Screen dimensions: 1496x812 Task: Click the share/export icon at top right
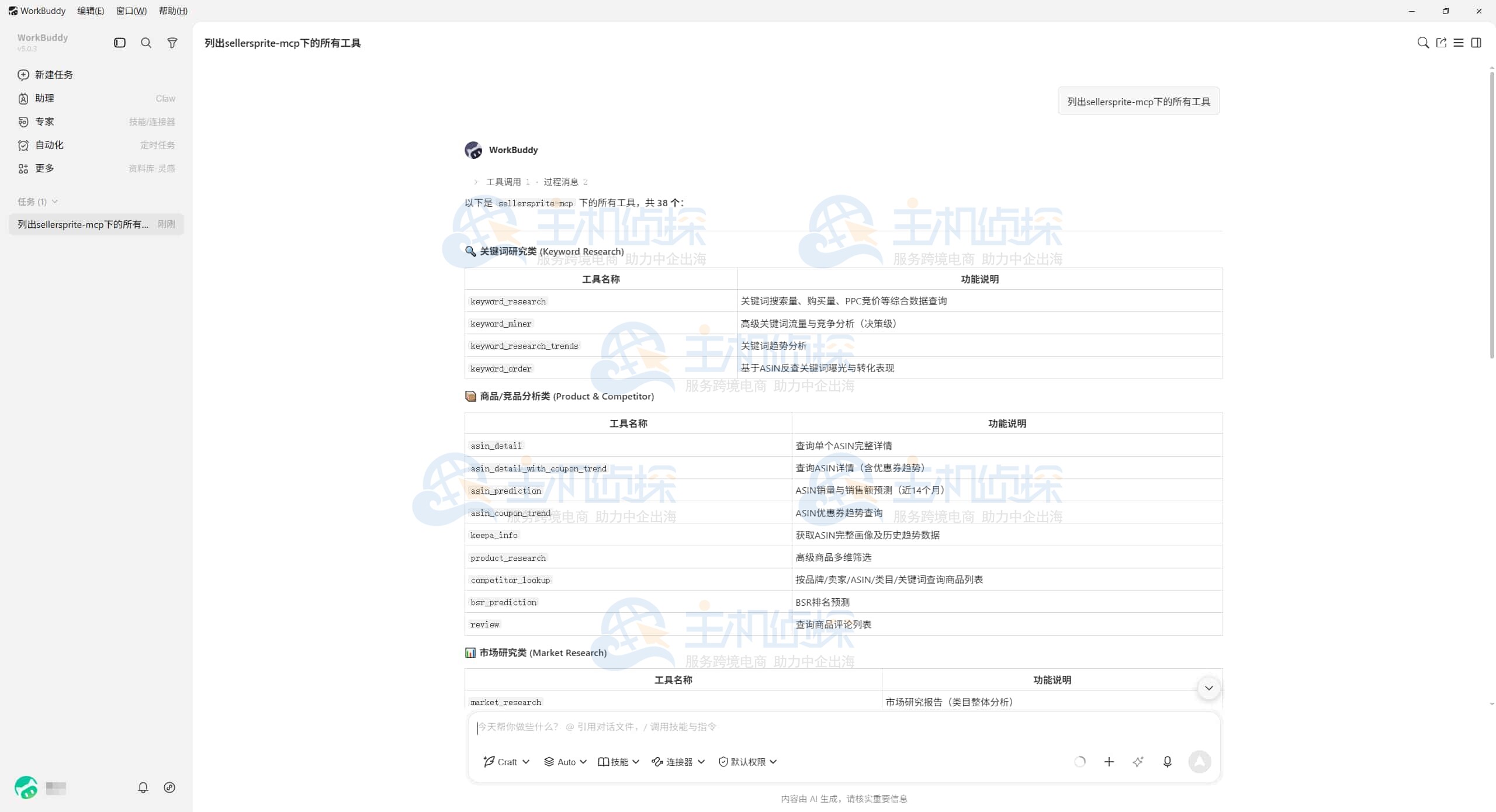1442,43
